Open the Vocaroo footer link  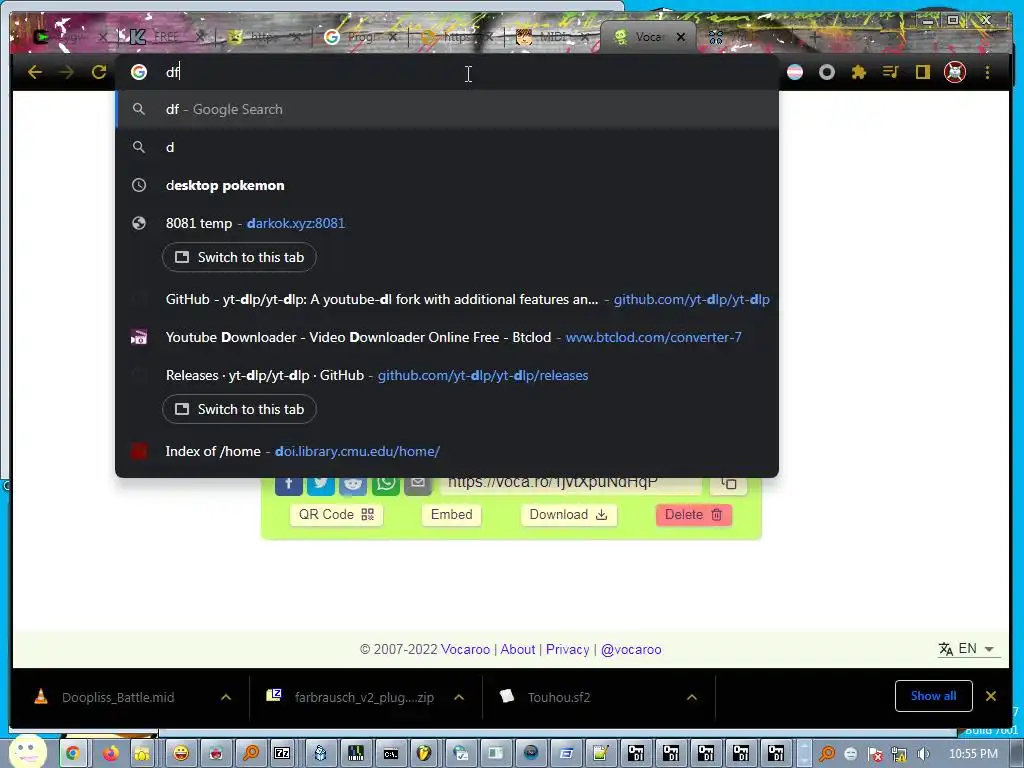pyautogui.click(x=465, y=649)
